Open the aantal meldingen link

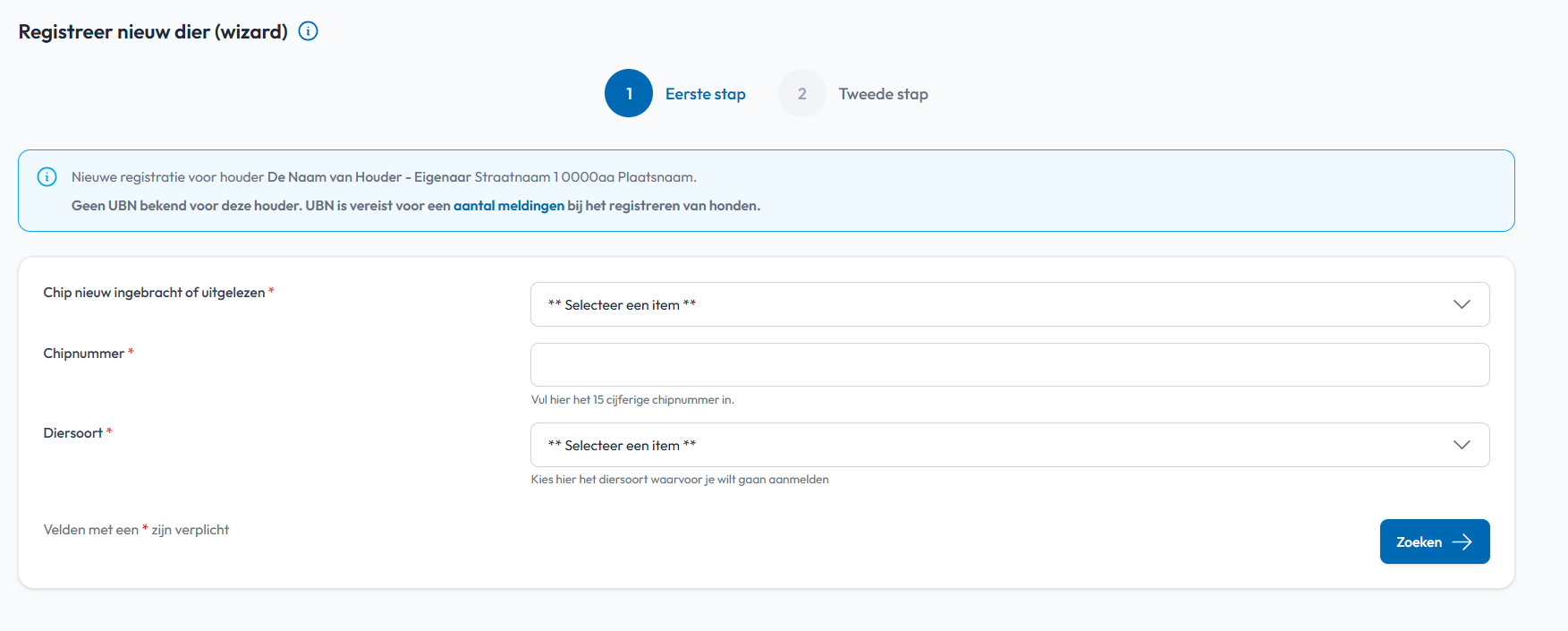tap(509, 206)
